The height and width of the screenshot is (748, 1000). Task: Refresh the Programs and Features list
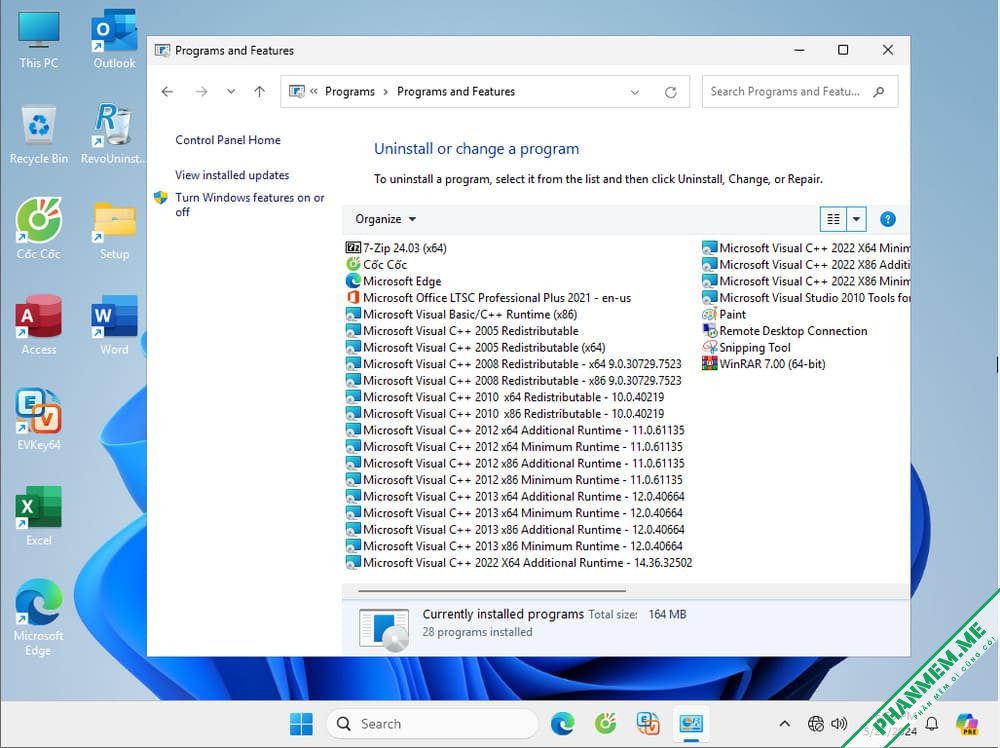tap(671, 92)
